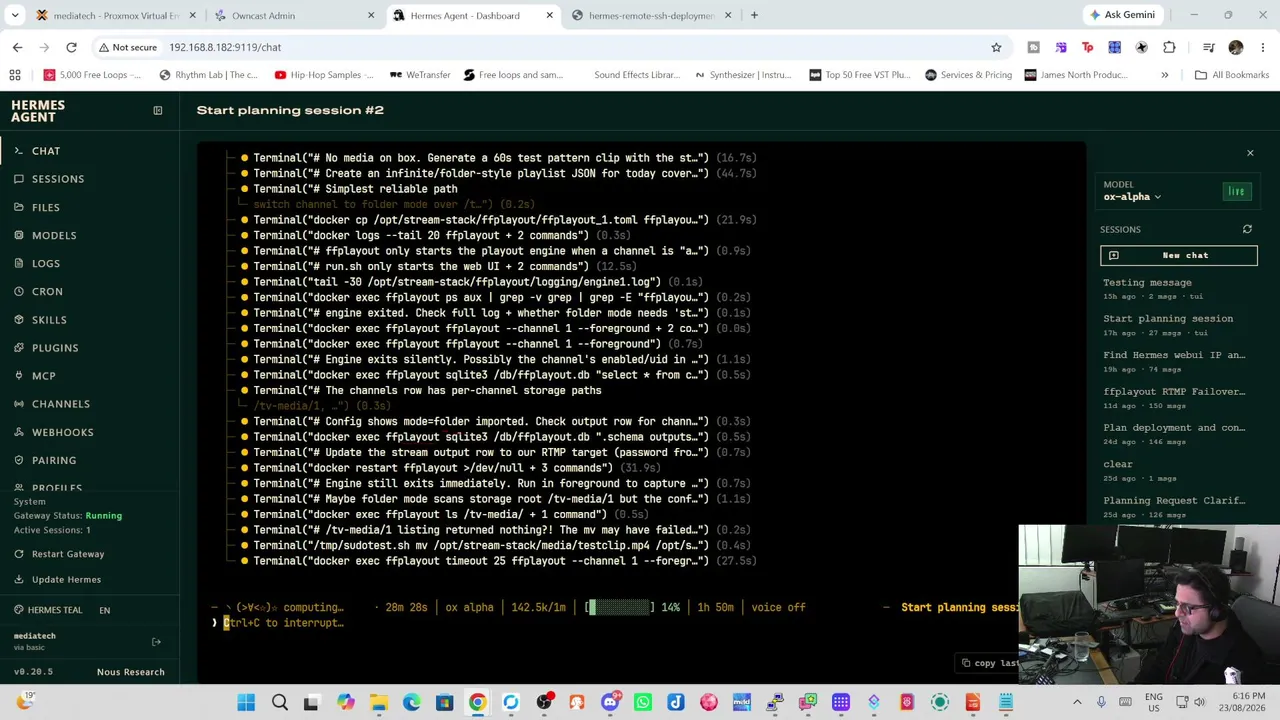Viewport: 1280px width, 720px height.
Task: Open the All Bookmarks folder
Action: point(1232,75)
